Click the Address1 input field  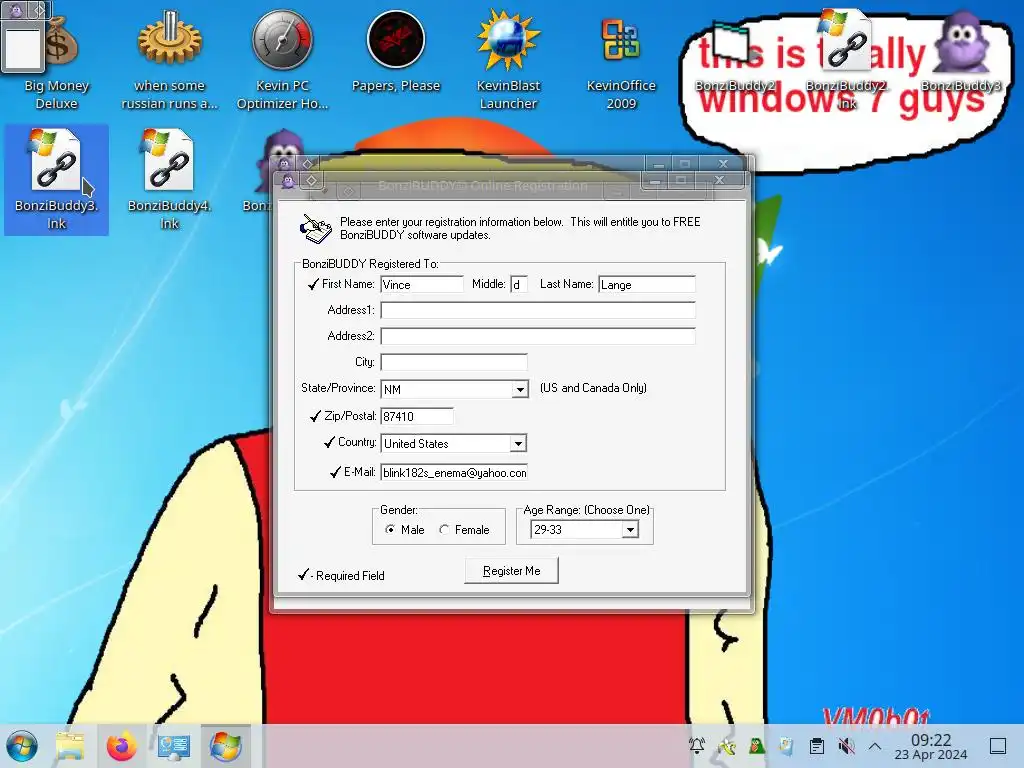pos(538,310)
